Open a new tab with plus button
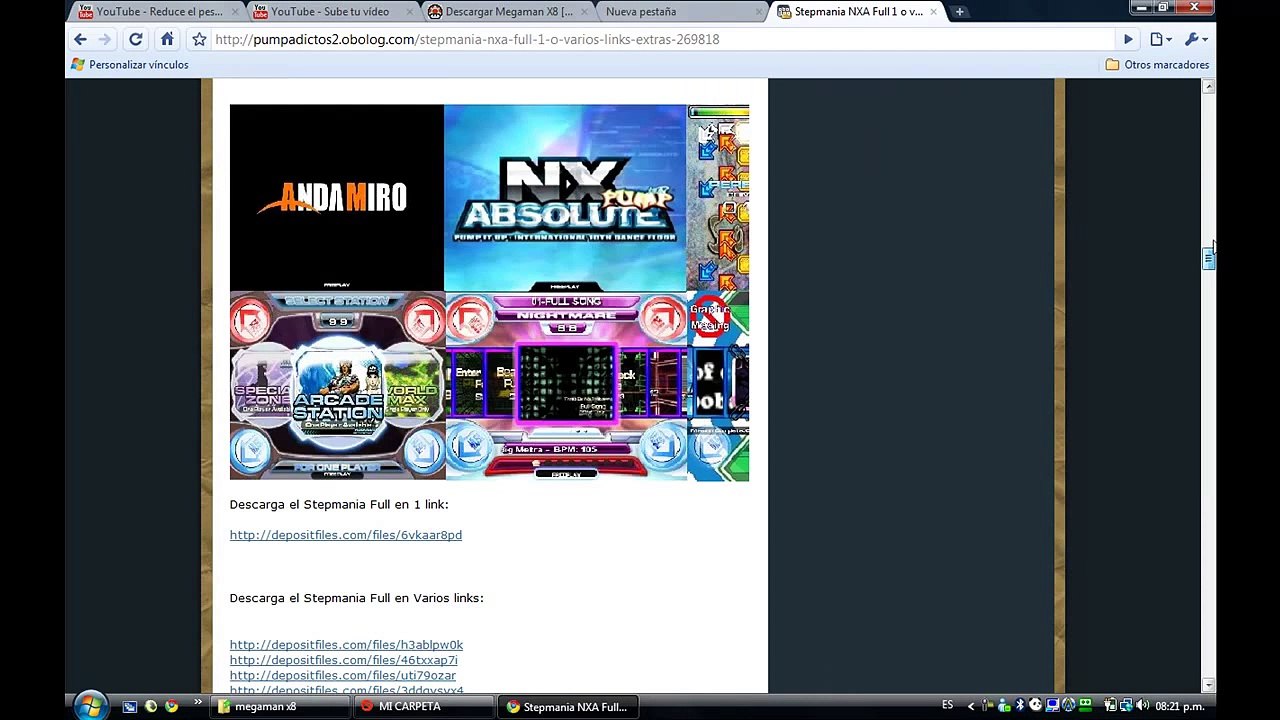The height and width of the screenshot is (720, 1280). click(959, 12)
